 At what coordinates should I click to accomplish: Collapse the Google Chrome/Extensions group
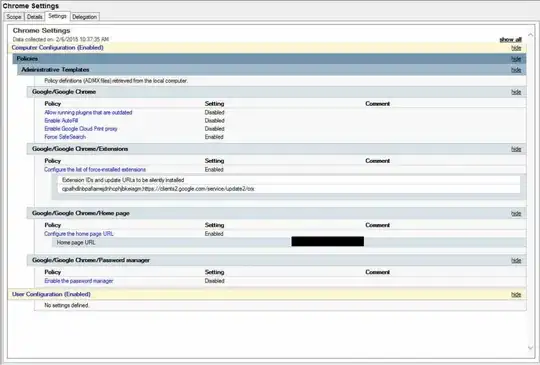516,149
